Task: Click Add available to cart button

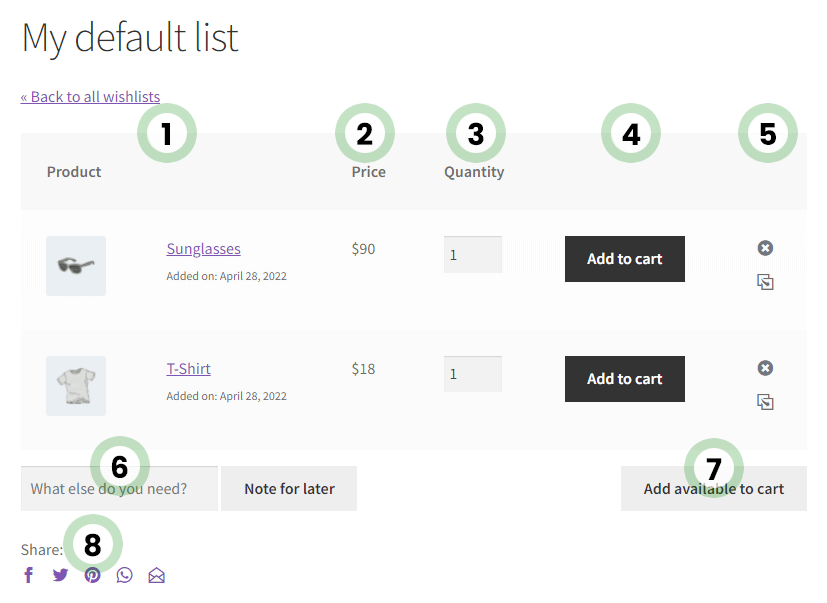Action: 714,489
